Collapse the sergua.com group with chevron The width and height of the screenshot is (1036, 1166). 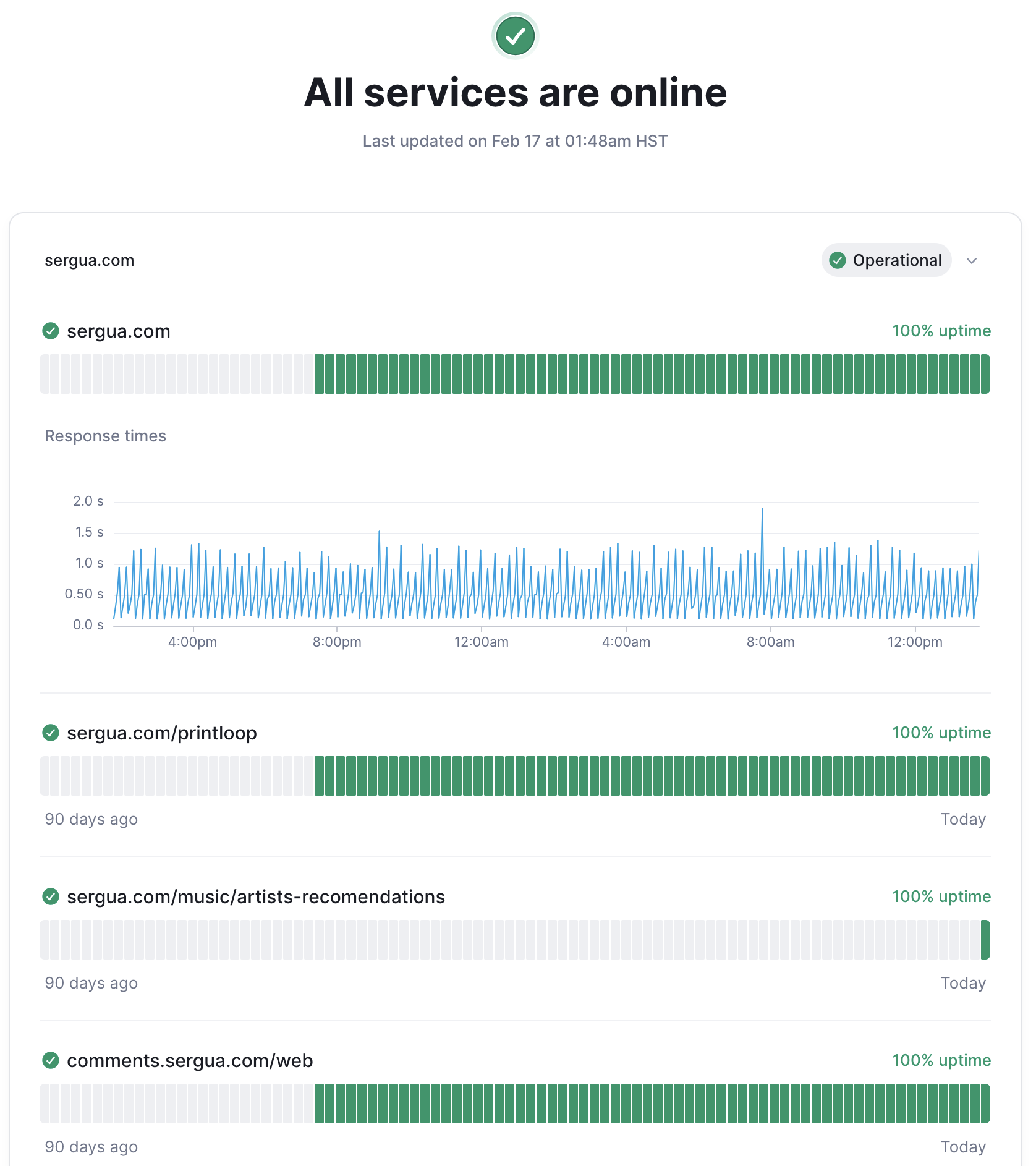tap(972, 261)
